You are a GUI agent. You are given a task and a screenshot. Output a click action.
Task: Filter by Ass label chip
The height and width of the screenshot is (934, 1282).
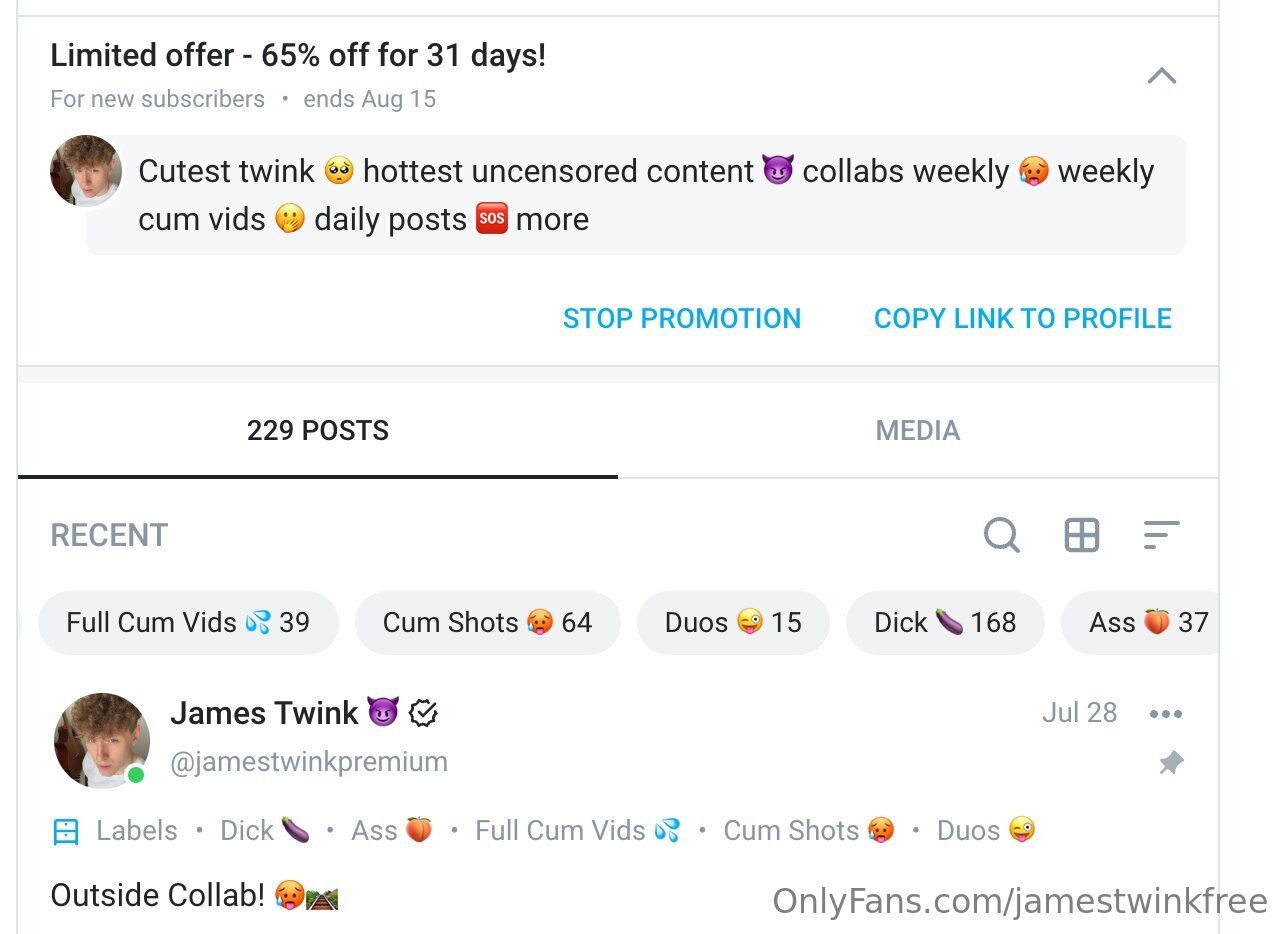coord(1145,623)
